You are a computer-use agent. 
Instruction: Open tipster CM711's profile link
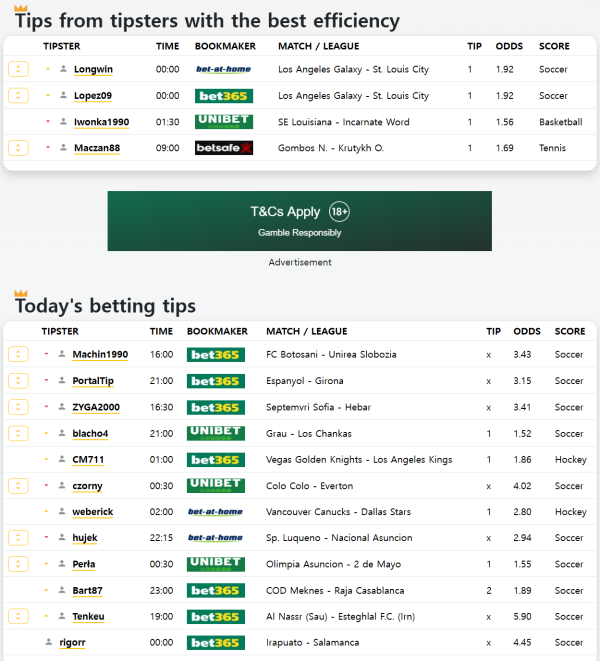point(88,460)
